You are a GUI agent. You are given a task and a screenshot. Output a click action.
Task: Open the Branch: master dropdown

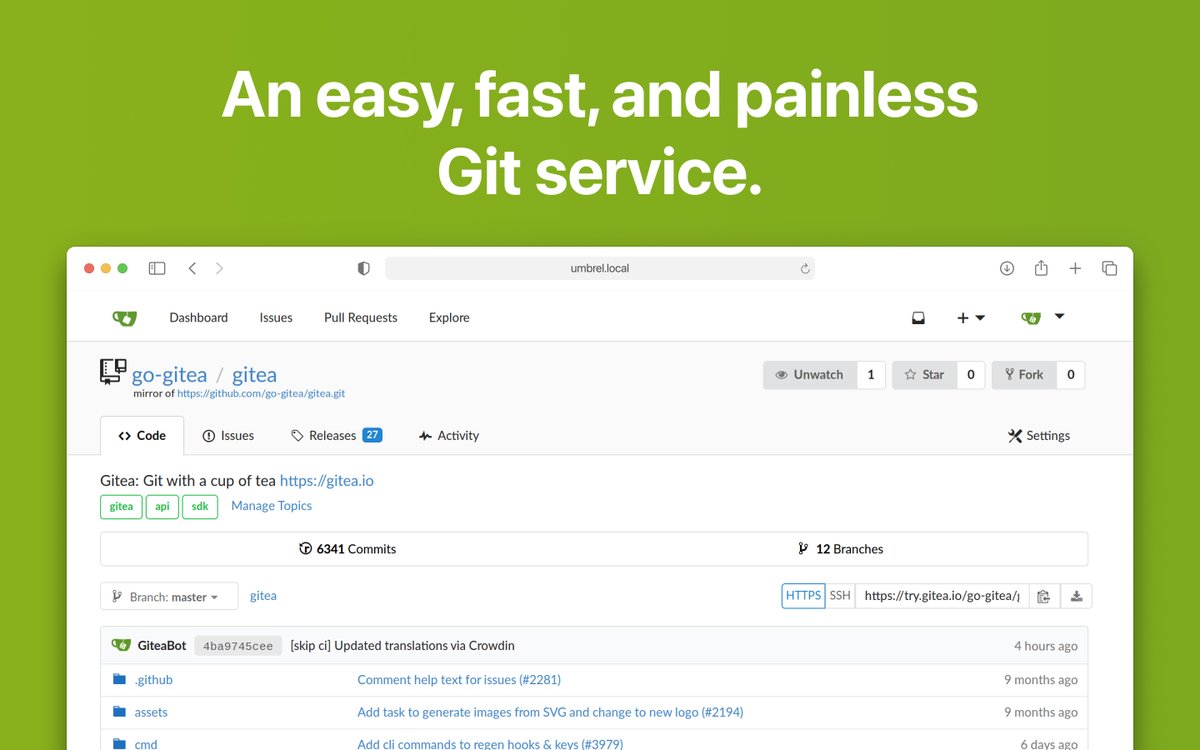coord(169,597)
